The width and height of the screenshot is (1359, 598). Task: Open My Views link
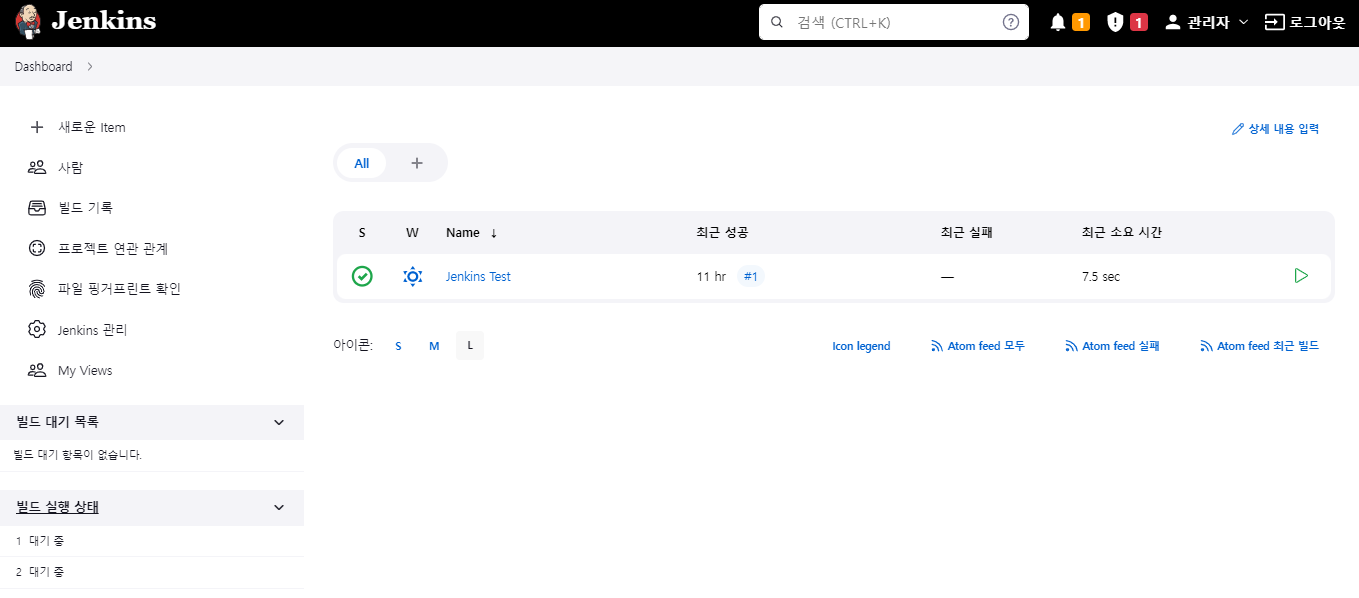click(x=85, y=370)
